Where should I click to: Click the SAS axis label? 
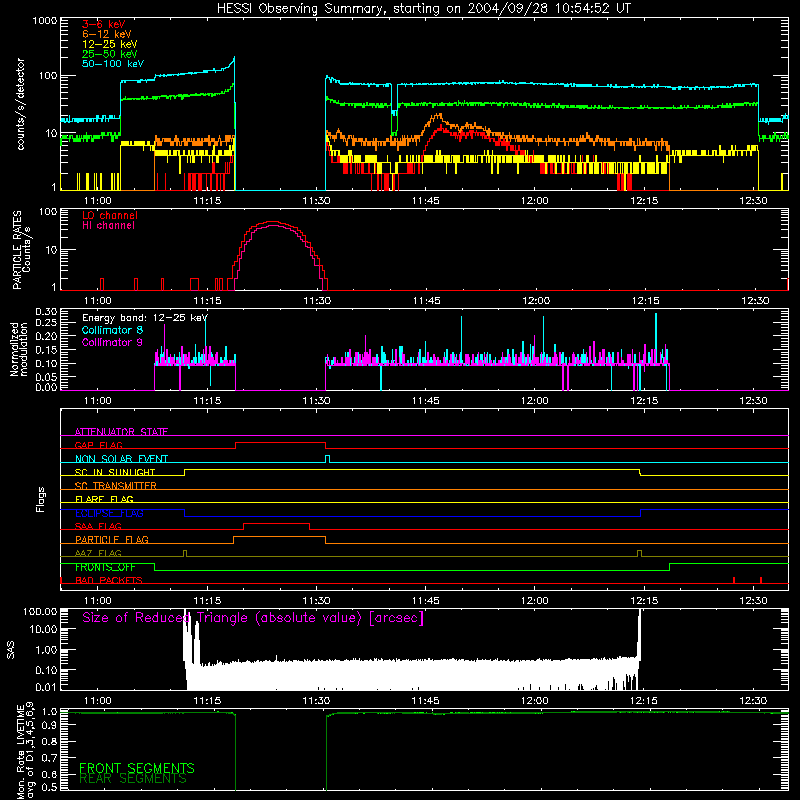click(x=11, y=649)
